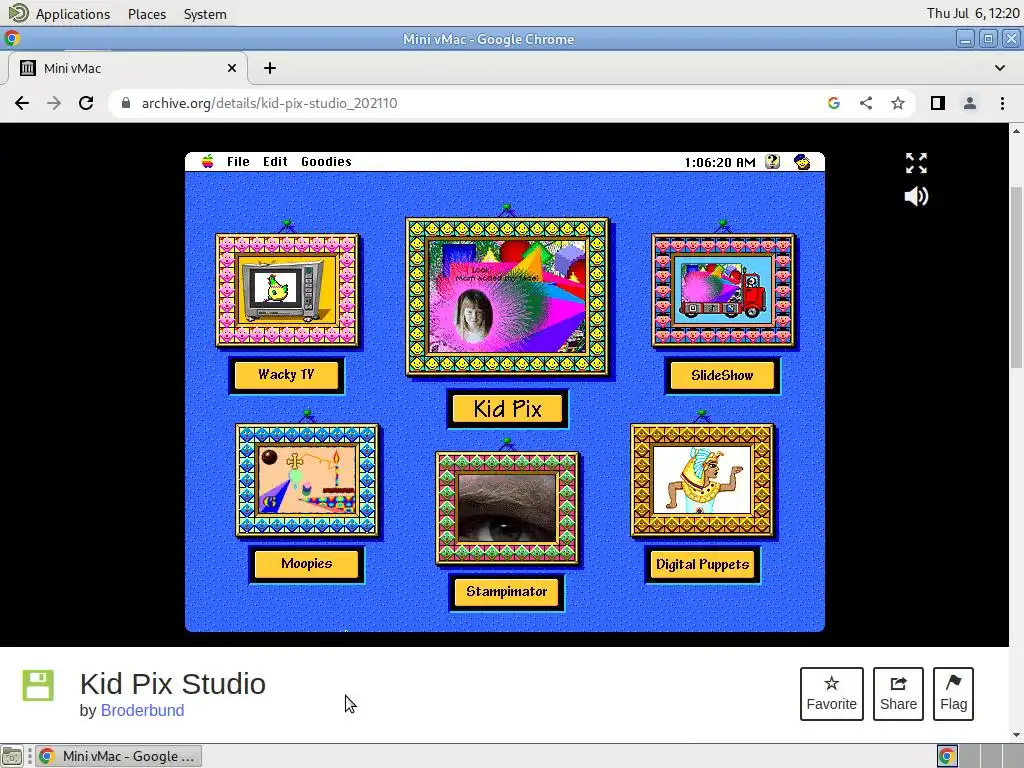The image size is (1024, 768).
Task: Click the Mini vMac taskbar window button
Action: [118, 756]
